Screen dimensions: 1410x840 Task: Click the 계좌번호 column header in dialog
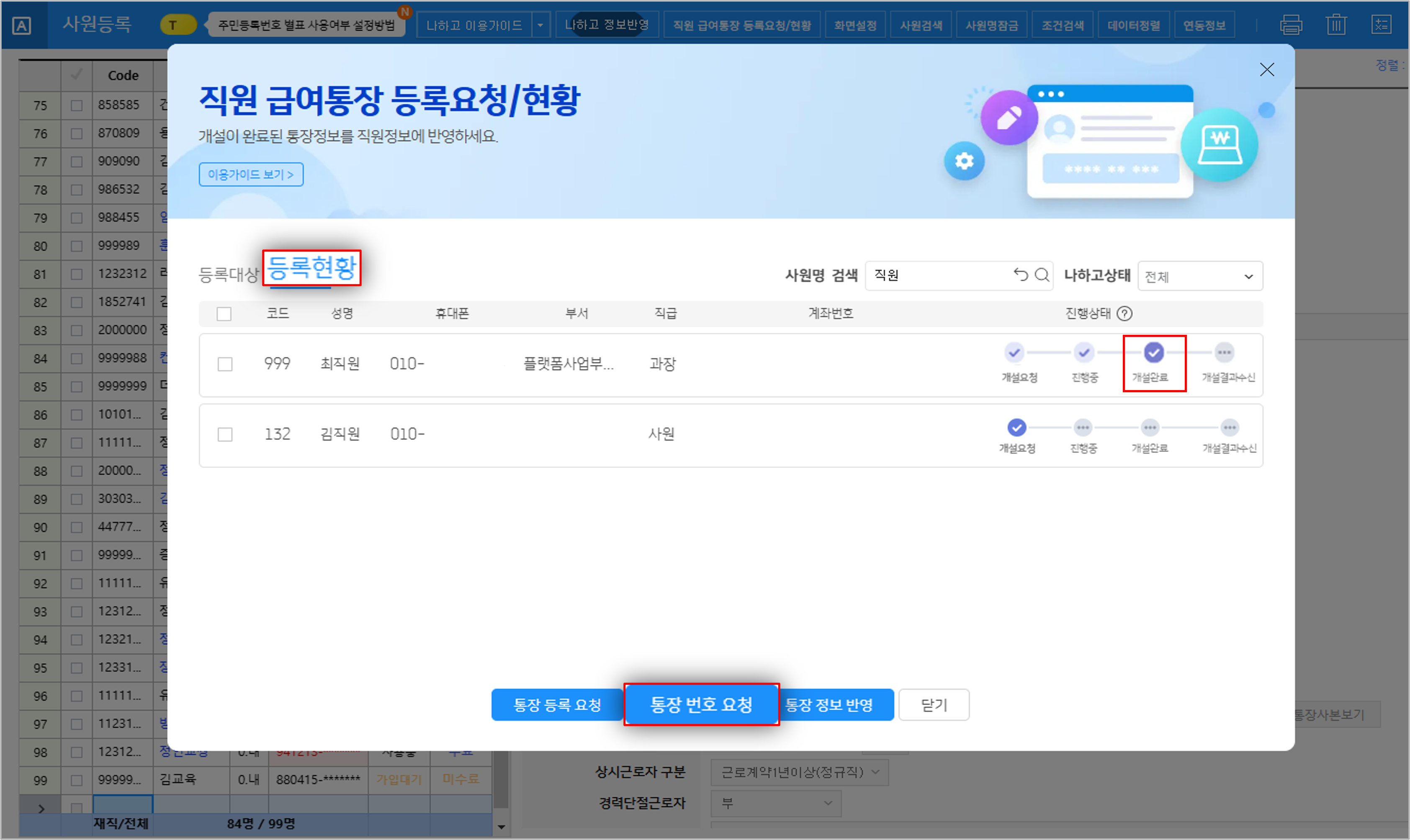[830, 313]
